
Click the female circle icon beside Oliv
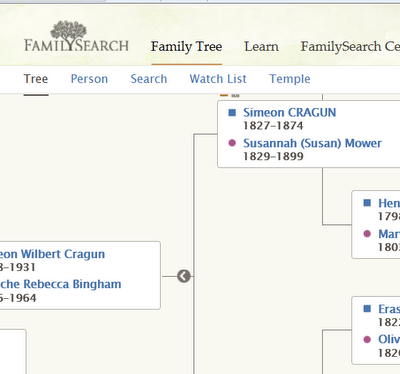[x=367, y=339]
